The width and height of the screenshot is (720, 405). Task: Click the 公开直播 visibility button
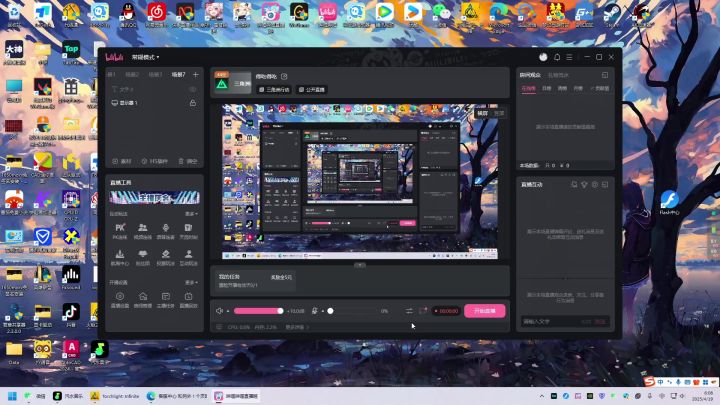click(312, 90)
